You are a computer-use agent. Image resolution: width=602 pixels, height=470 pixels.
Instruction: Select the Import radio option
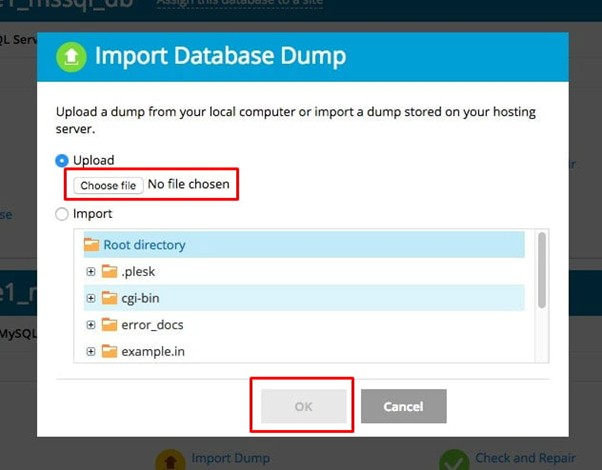point(63,214)
